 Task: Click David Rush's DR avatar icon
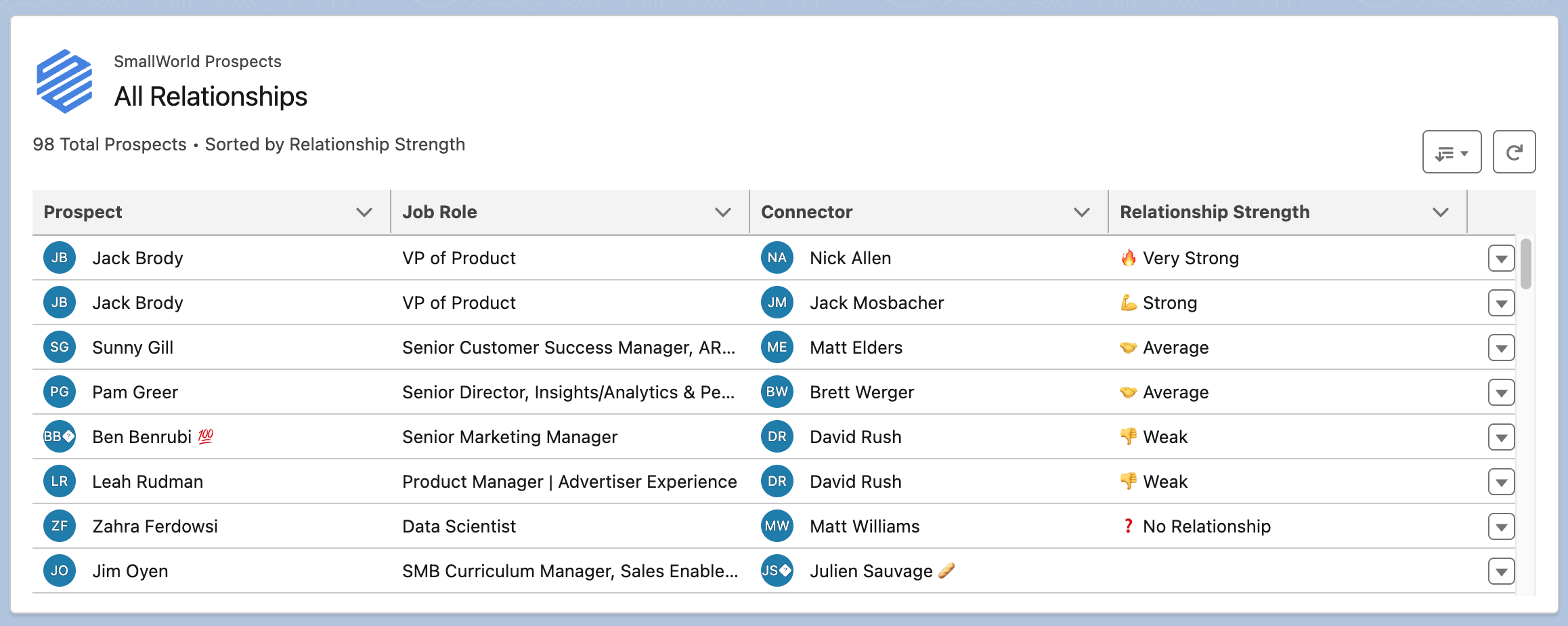[777, 437]
